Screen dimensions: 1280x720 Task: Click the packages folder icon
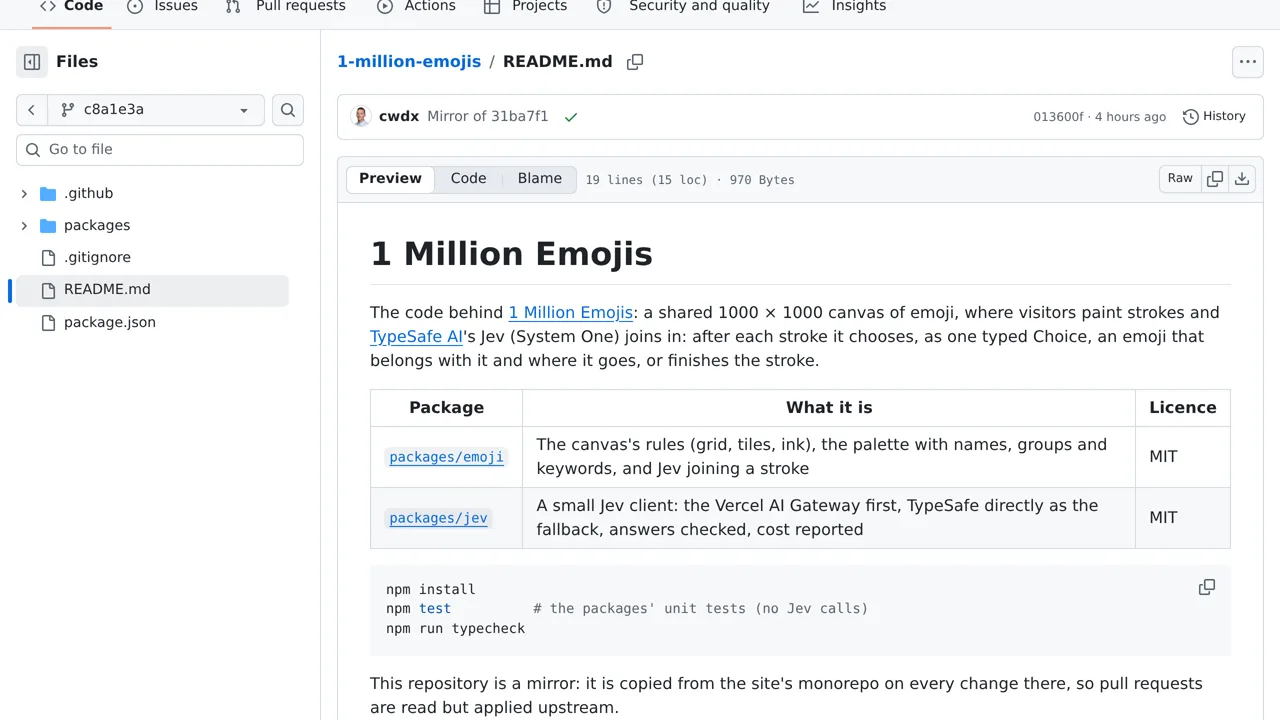point(48,226)
